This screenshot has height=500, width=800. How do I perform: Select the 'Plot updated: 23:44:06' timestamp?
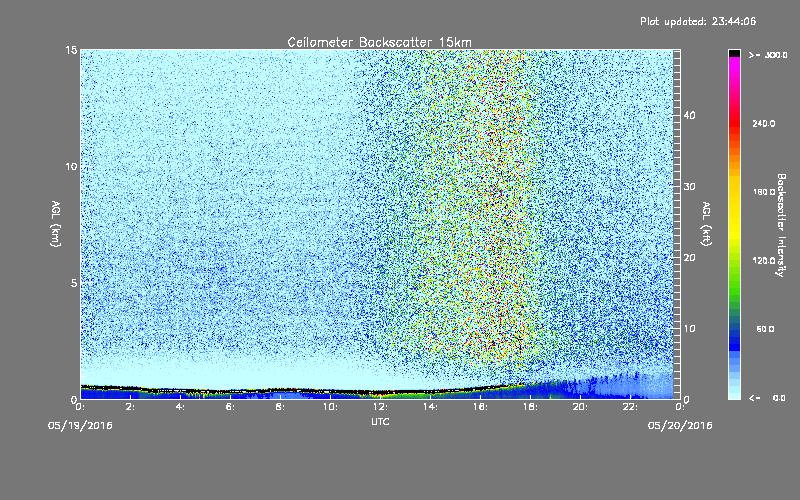(x=698, y=21)
